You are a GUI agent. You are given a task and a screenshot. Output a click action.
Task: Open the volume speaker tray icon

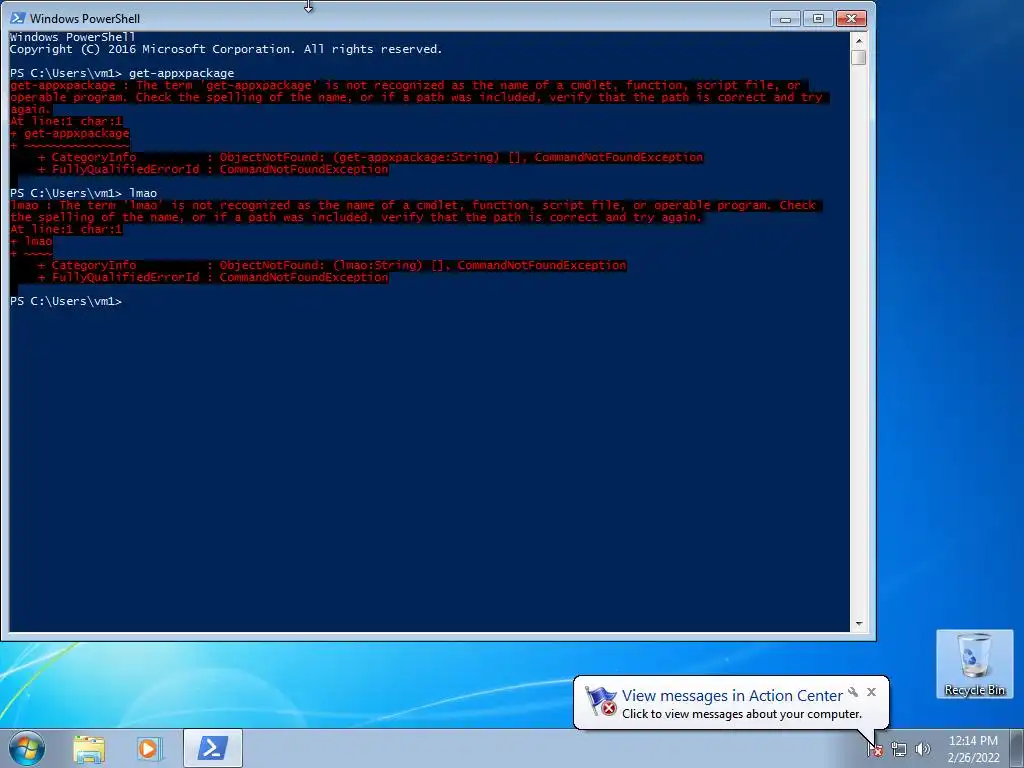(x=922, y=749)
